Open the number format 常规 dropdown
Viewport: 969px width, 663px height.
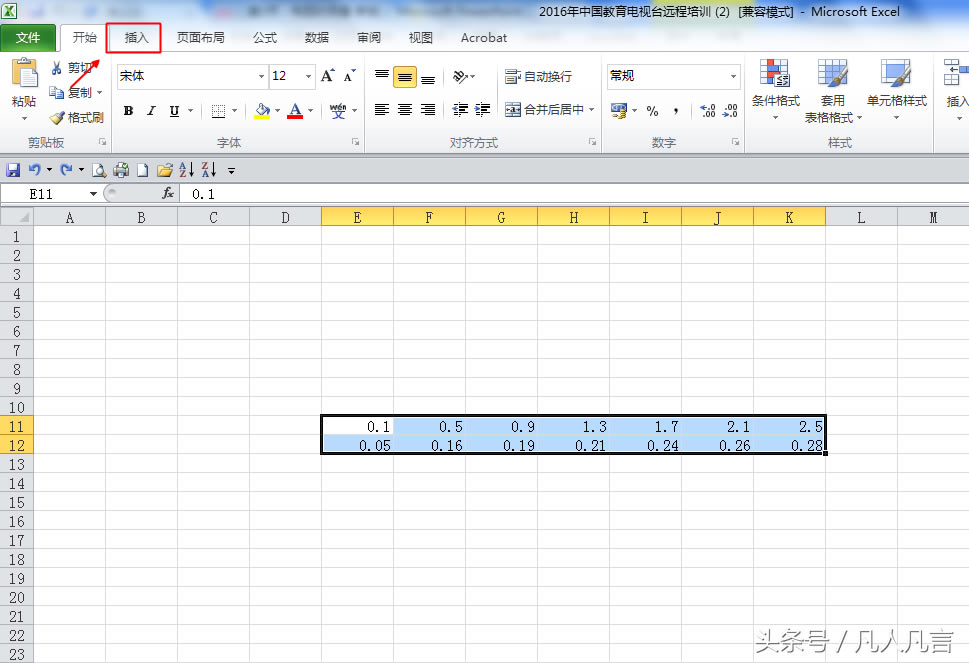click(733, 76)
